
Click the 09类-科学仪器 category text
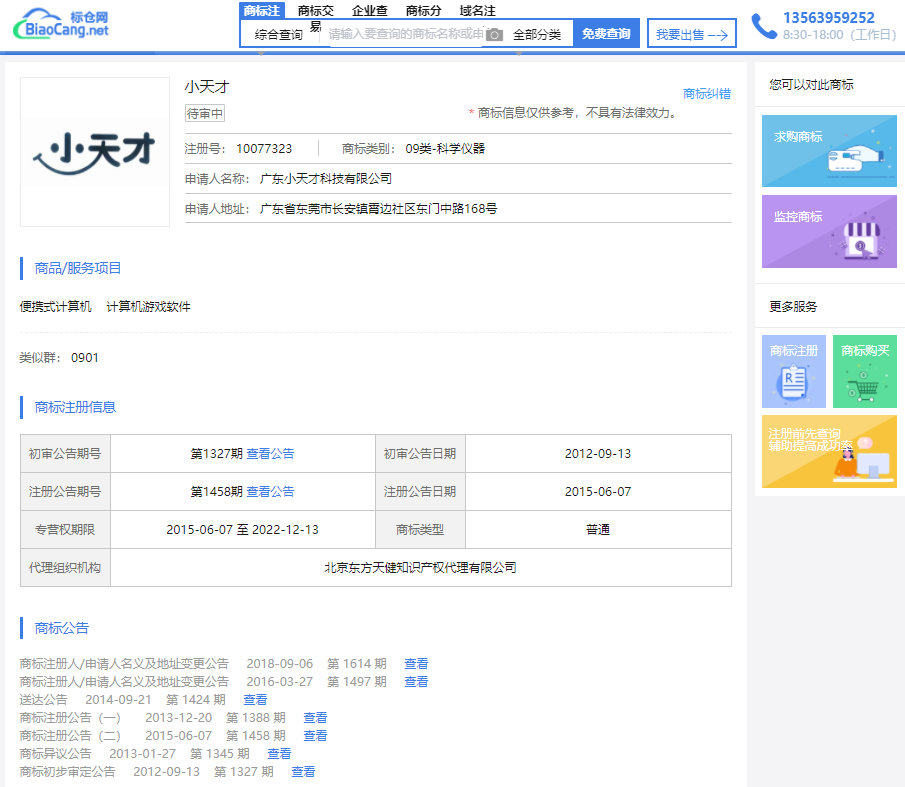pos(445,149)
